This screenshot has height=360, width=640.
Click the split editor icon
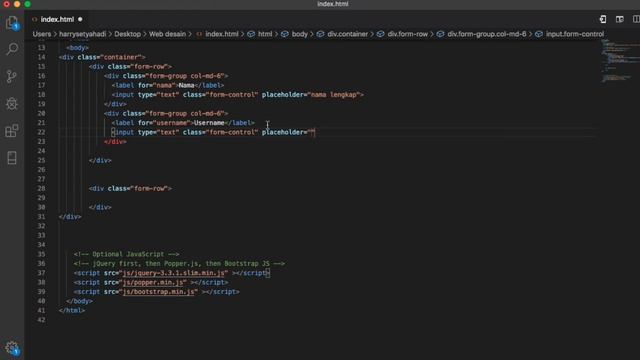(636, 19)
